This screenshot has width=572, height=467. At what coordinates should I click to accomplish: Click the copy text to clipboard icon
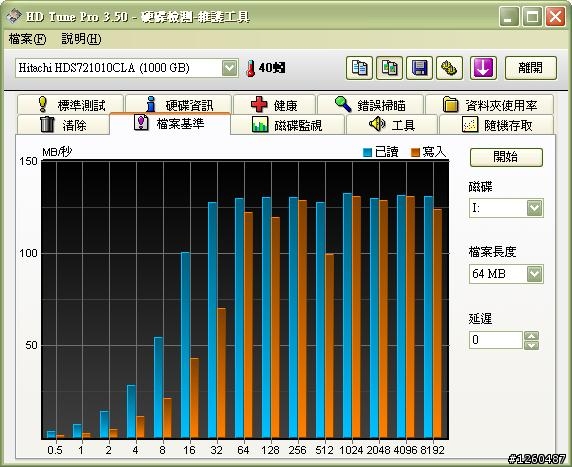pos(359,68)
